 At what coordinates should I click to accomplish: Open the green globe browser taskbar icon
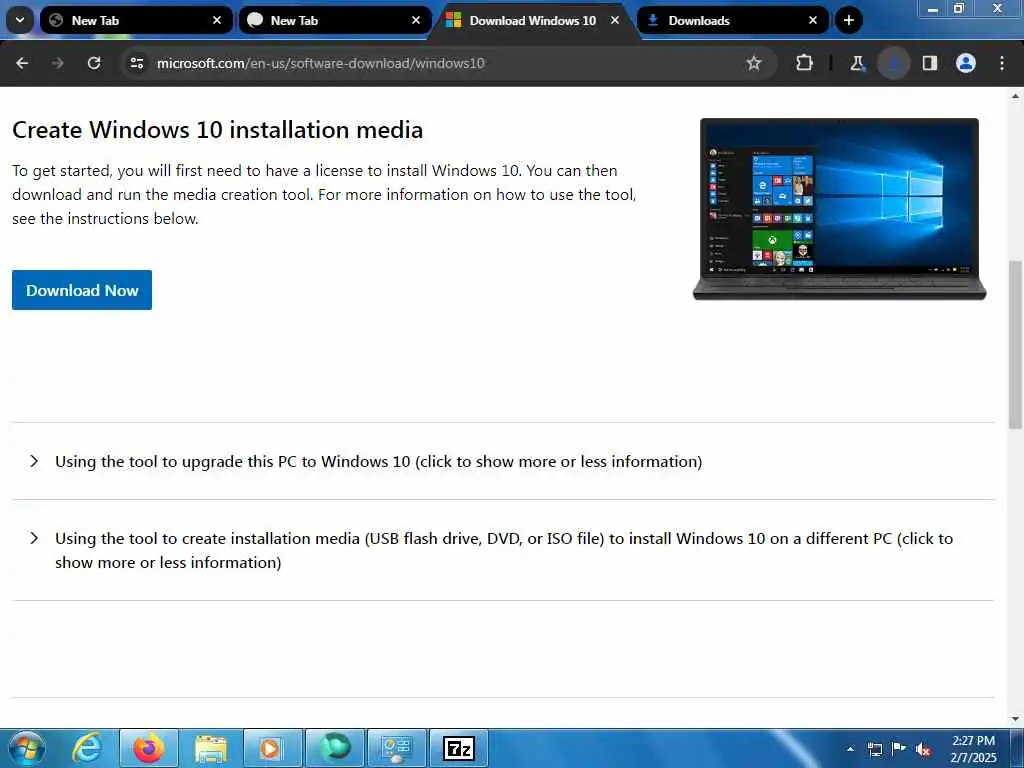point(334,748)
